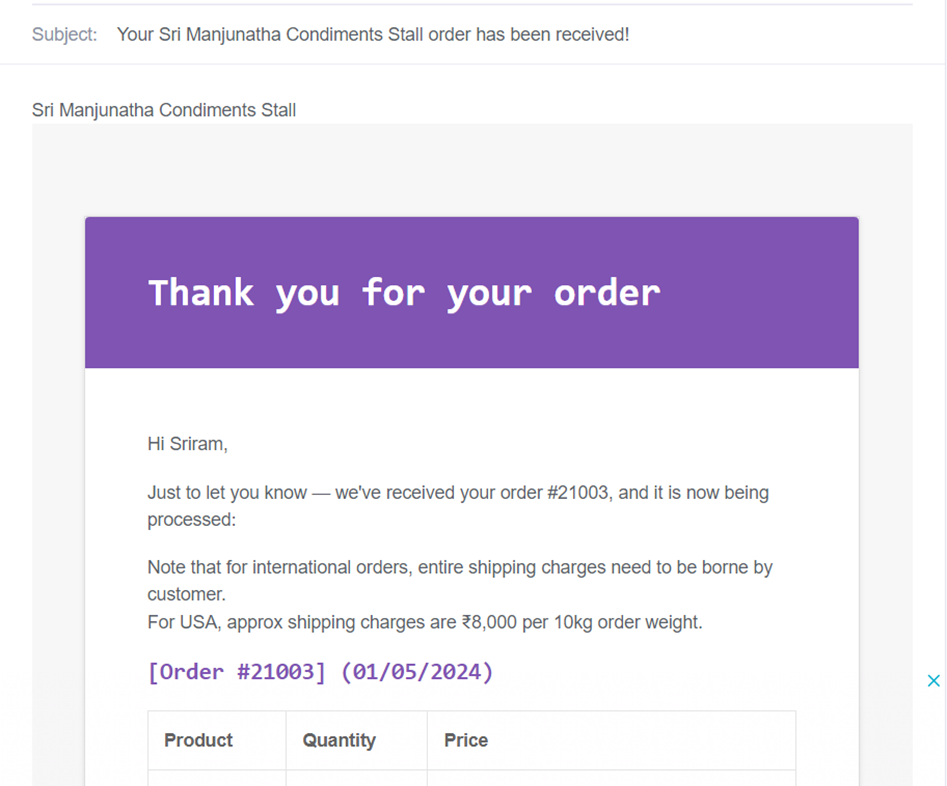Click the gray area above the purple banner
Viewport: 947px width, 786px height.
coord(472,169)
